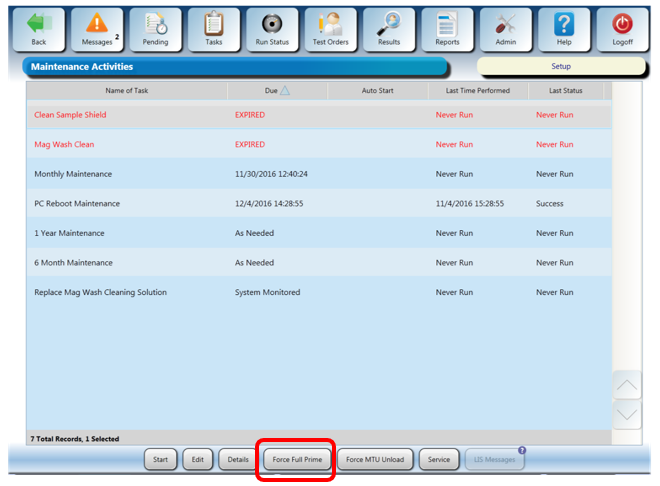Switch to the Setup tab
The height and width of the screenshot is (486, 660).
coord(561,66)
